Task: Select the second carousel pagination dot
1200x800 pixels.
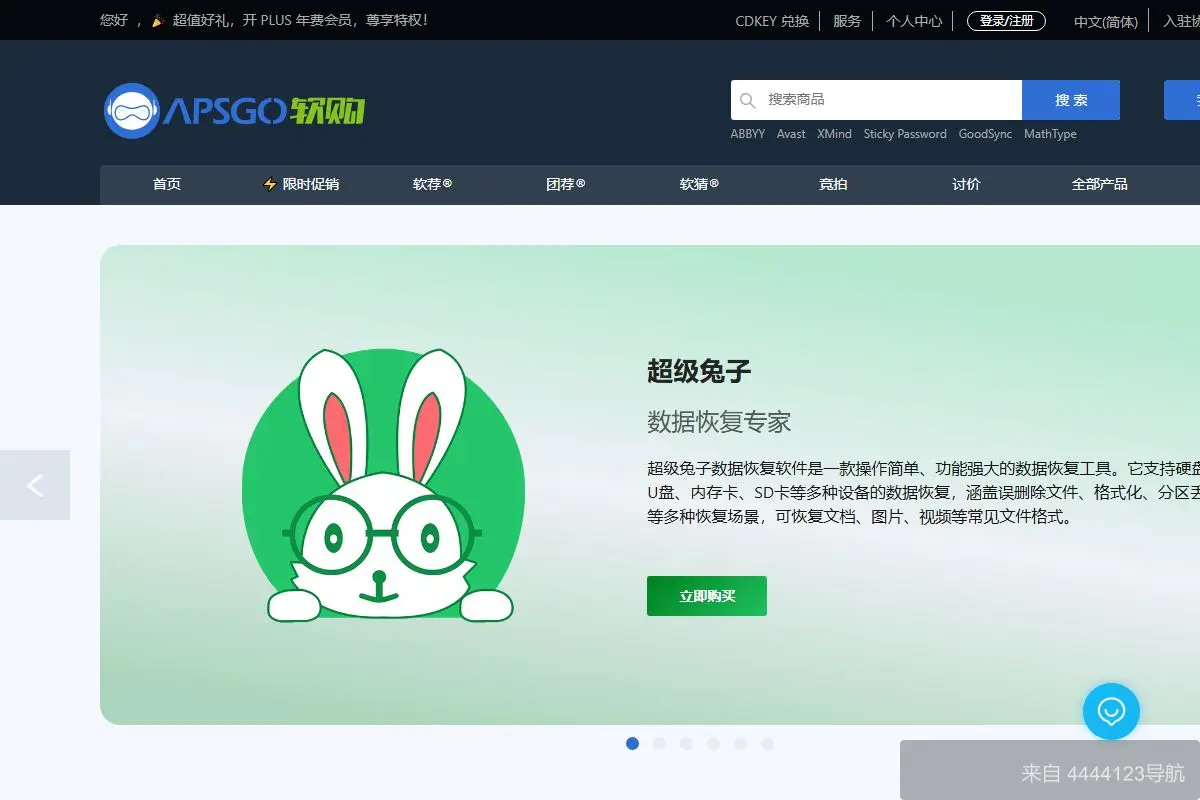Action: click(660, 744)
